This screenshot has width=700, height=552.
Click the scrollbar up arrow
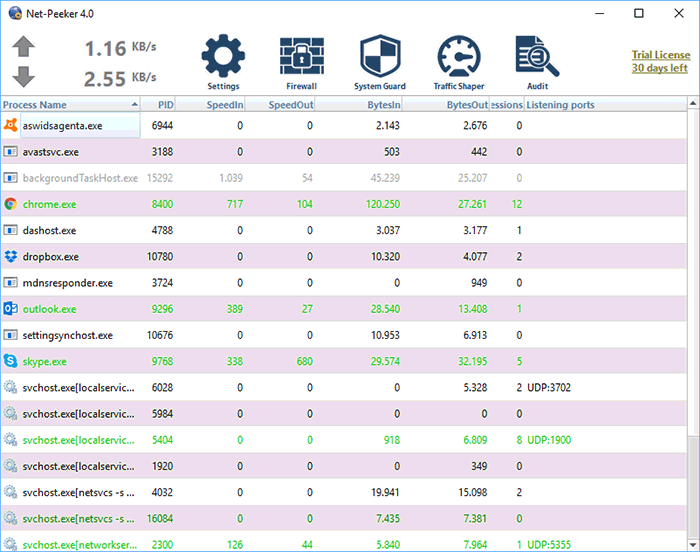[x=693, y=103]
